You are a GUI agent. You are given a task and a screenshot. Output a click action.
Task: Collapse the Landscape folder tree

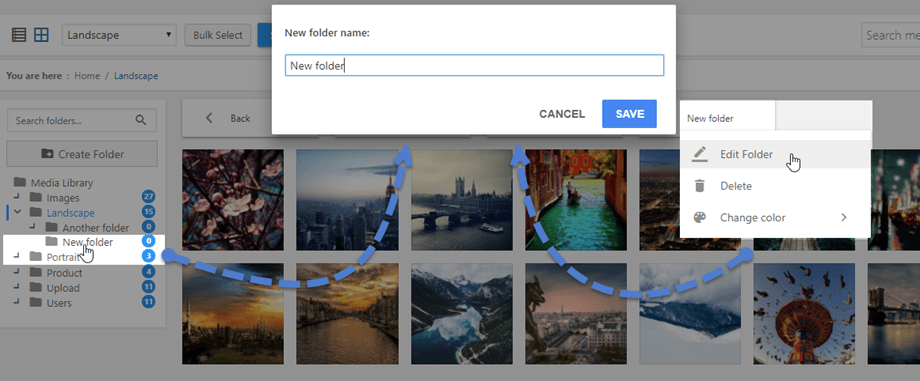point(18,212)
